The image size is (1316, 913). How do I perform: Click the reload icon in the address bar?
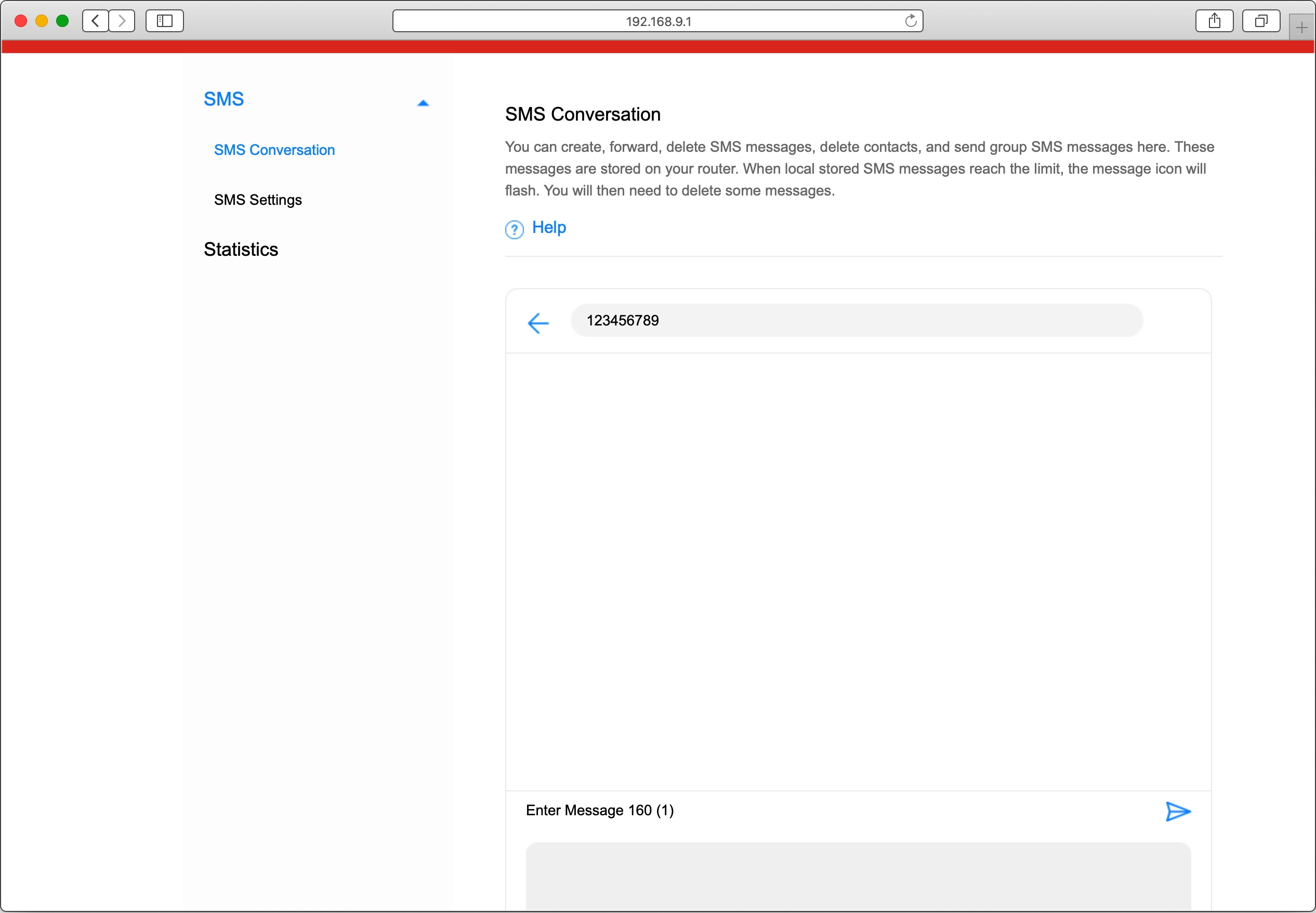910,21
